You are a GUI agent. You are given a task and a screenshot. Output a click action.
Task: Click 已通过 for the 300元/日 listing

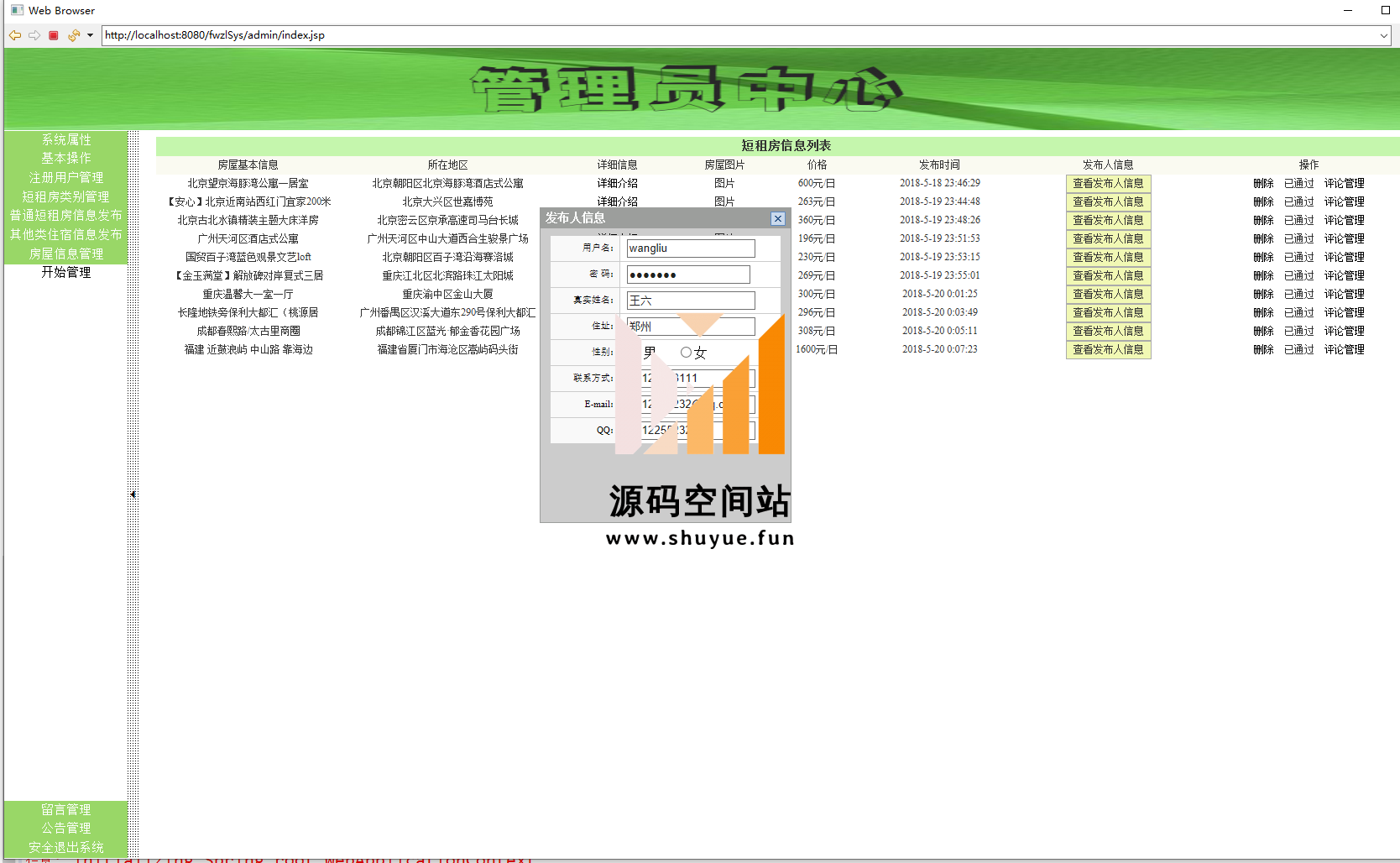(1298, 294)
